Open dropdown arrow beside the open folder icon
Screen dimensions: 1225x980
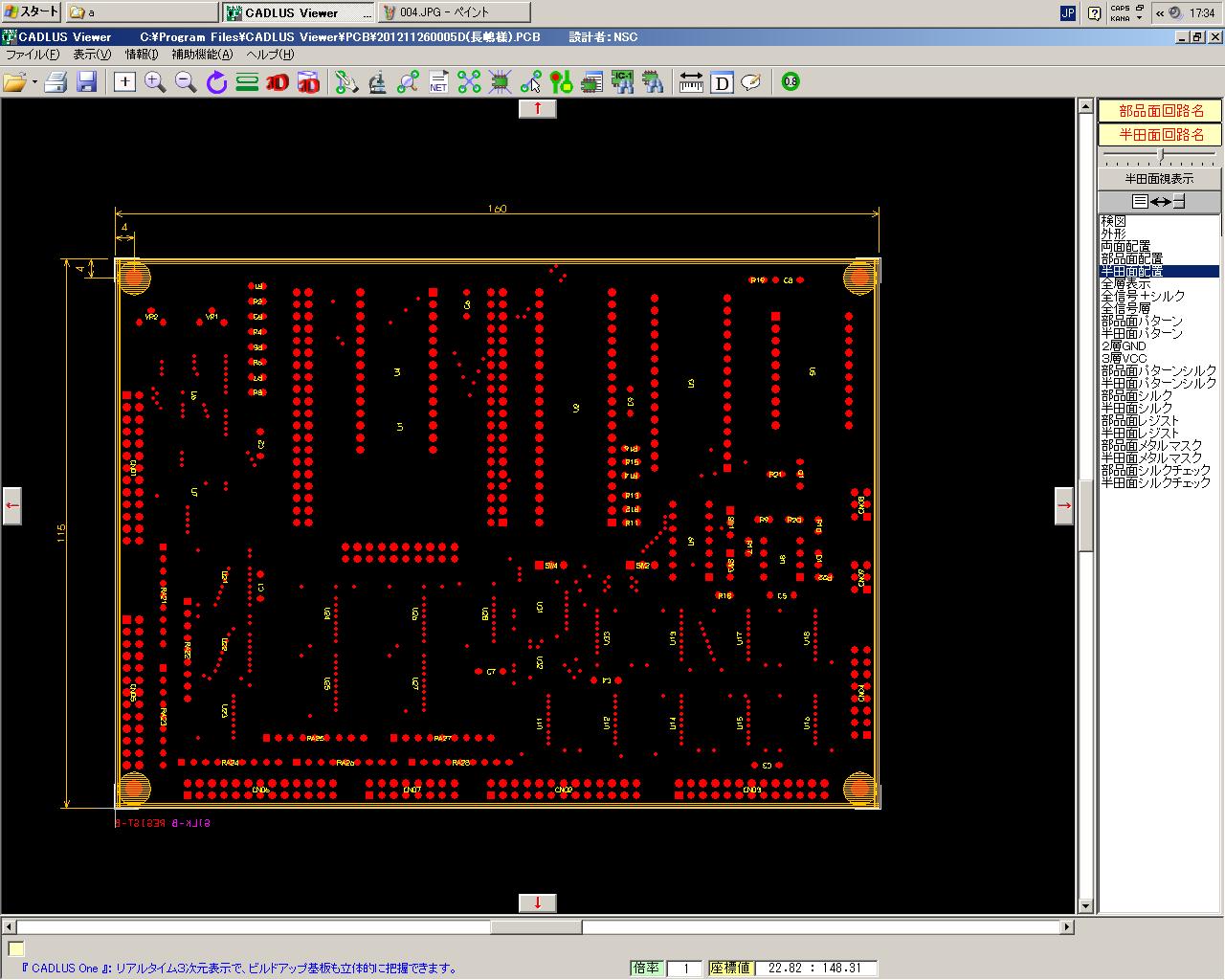click(x=34, y=82)
